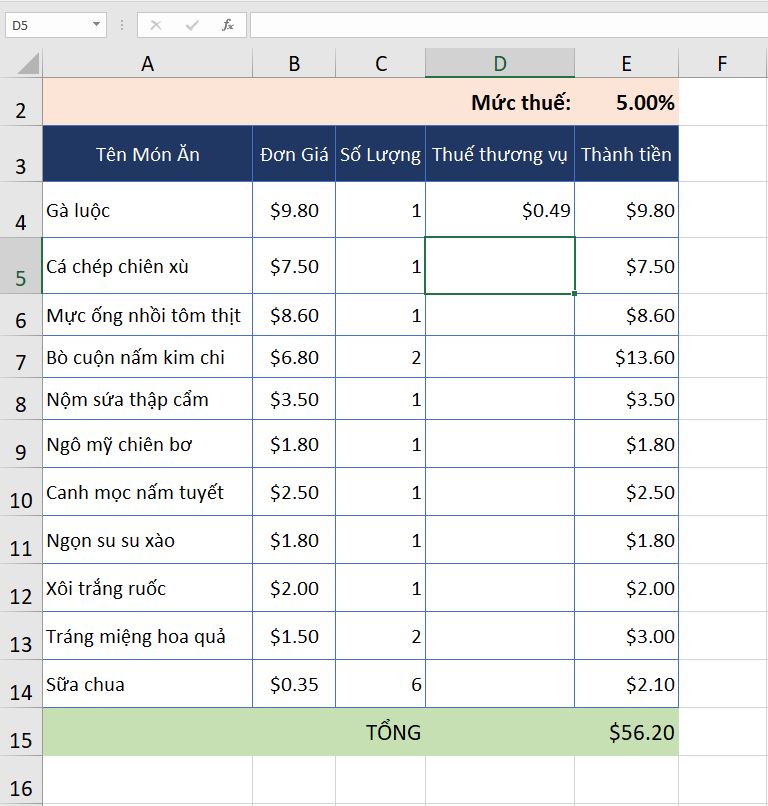The image size is (768, 806).
Task: Click the fill handle of selected cell D5
Action: (x=574, y=294)
